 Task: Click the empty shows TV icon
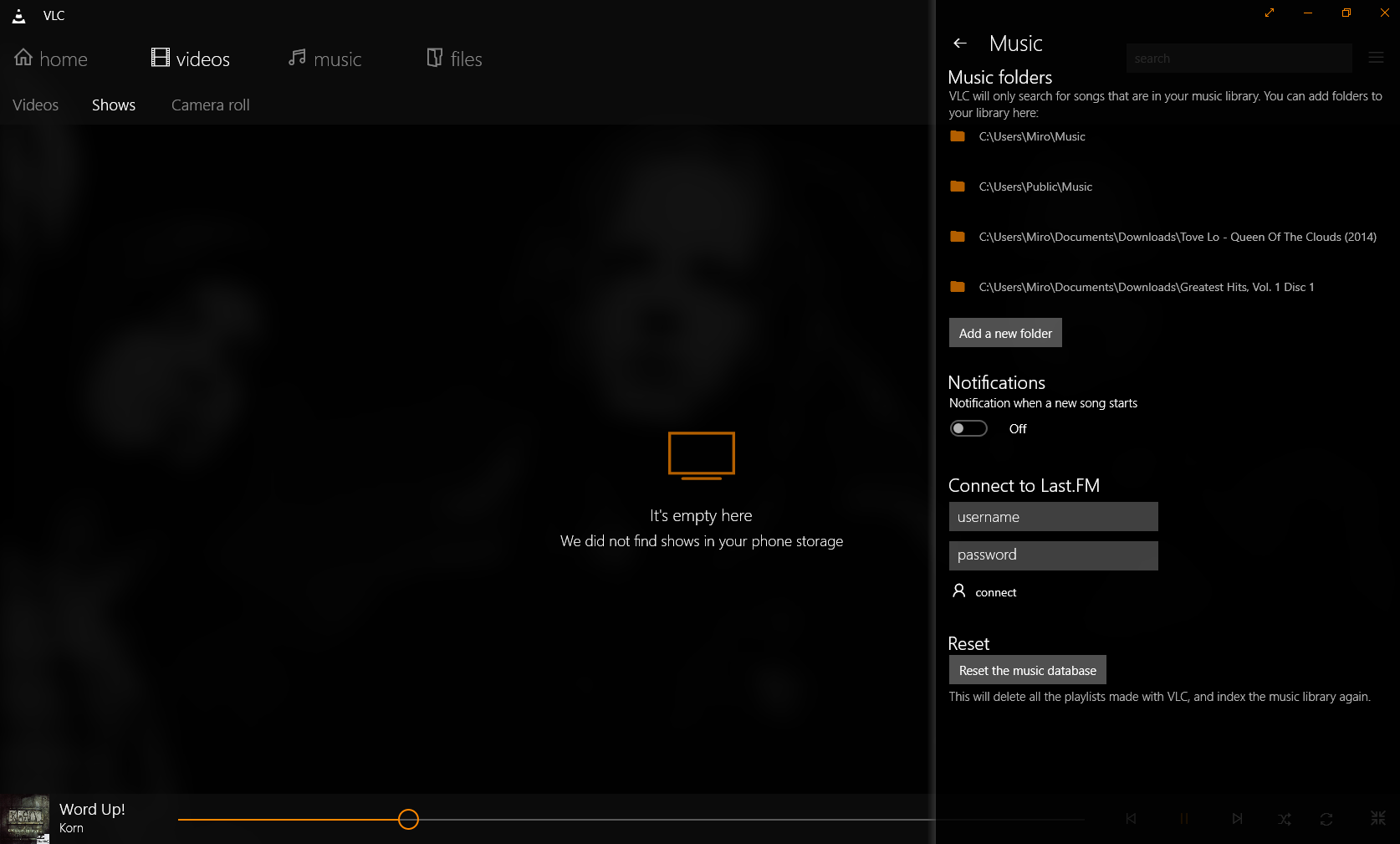pos(702,455)
